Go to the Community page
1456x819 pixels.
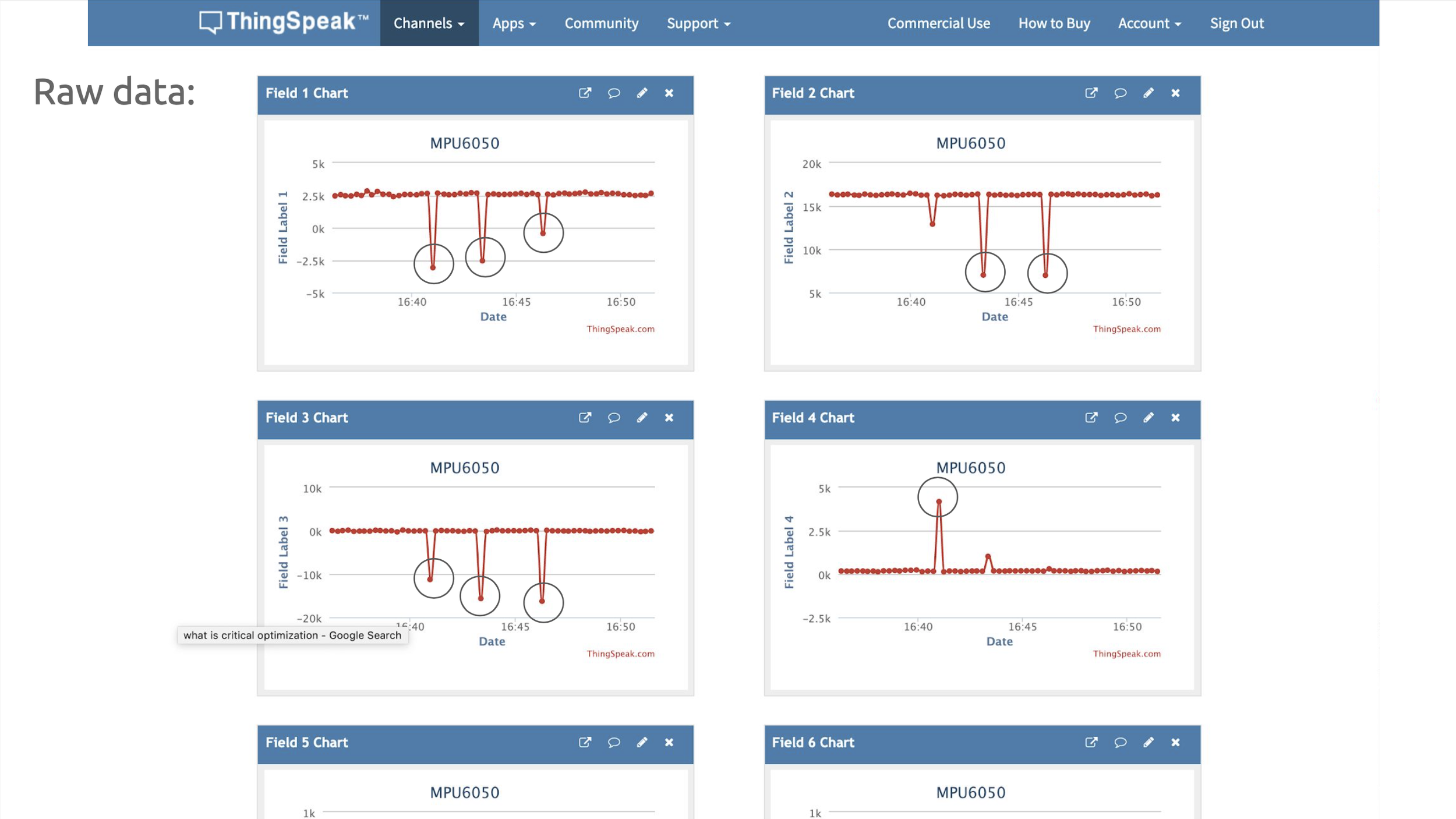click(x=601, y=23)
